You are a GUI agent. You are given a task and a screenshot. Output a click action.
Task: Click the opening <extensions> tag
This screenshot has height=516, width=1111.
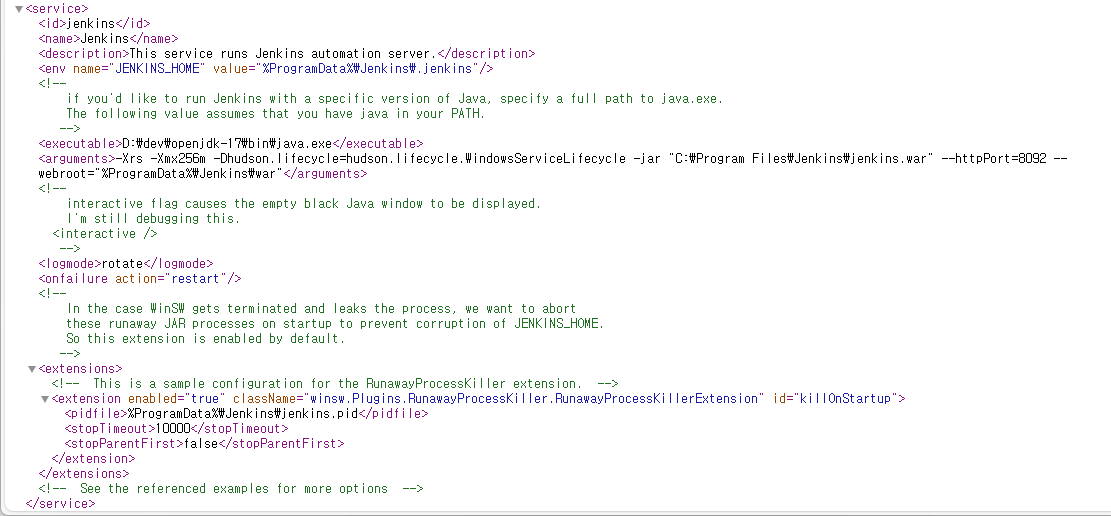pyautogui.click(x=81, y=369)
